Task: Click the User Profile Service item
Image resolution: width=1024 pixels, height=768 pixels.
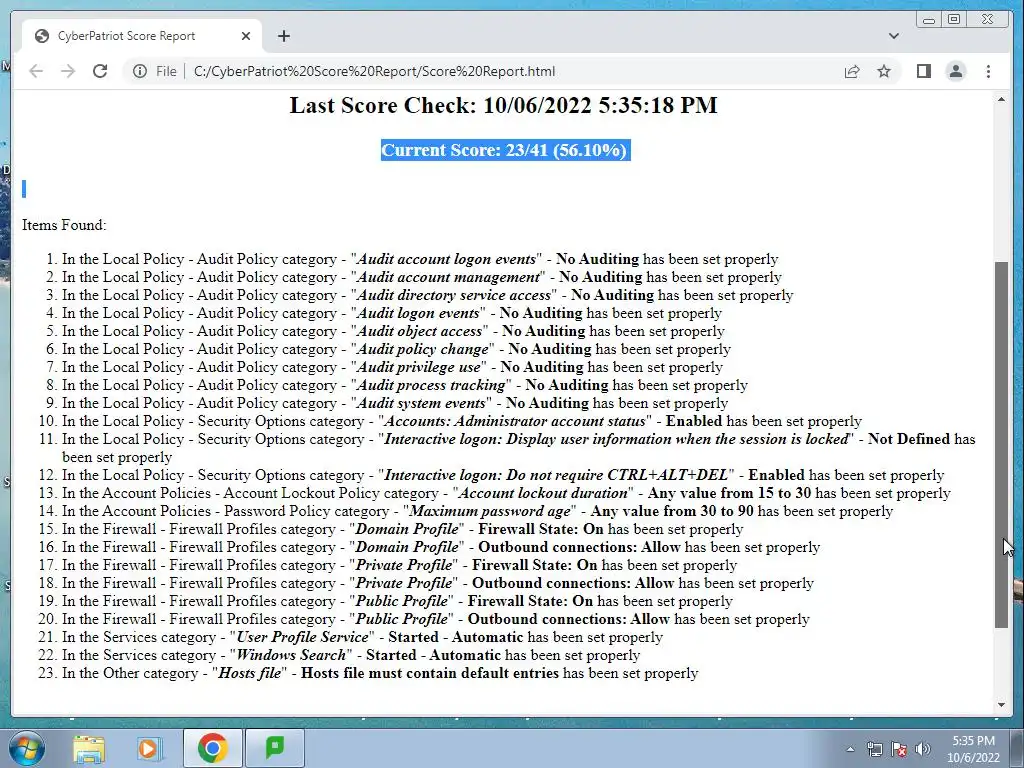Action: coord(362,637)
